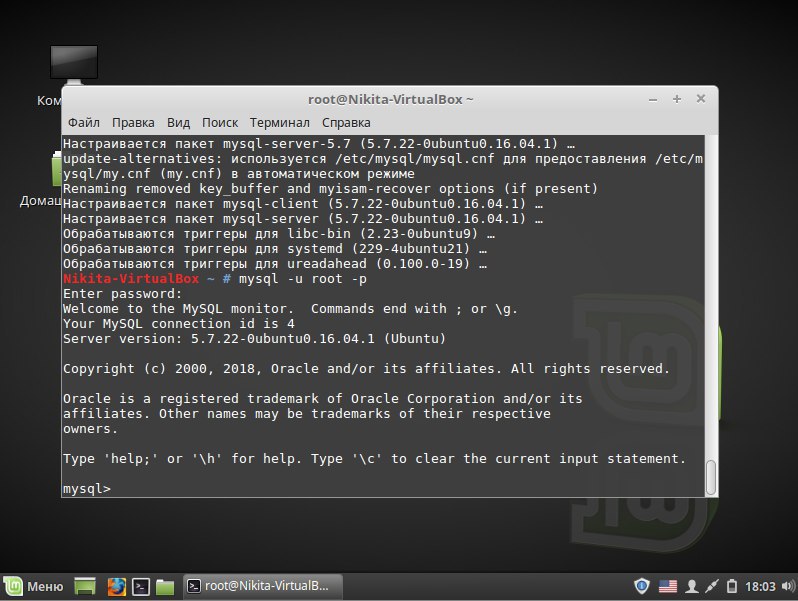The height and width of the screenshot is (601, 798).
Task: Click the update-alternatives output line
Action: (383, 166)
